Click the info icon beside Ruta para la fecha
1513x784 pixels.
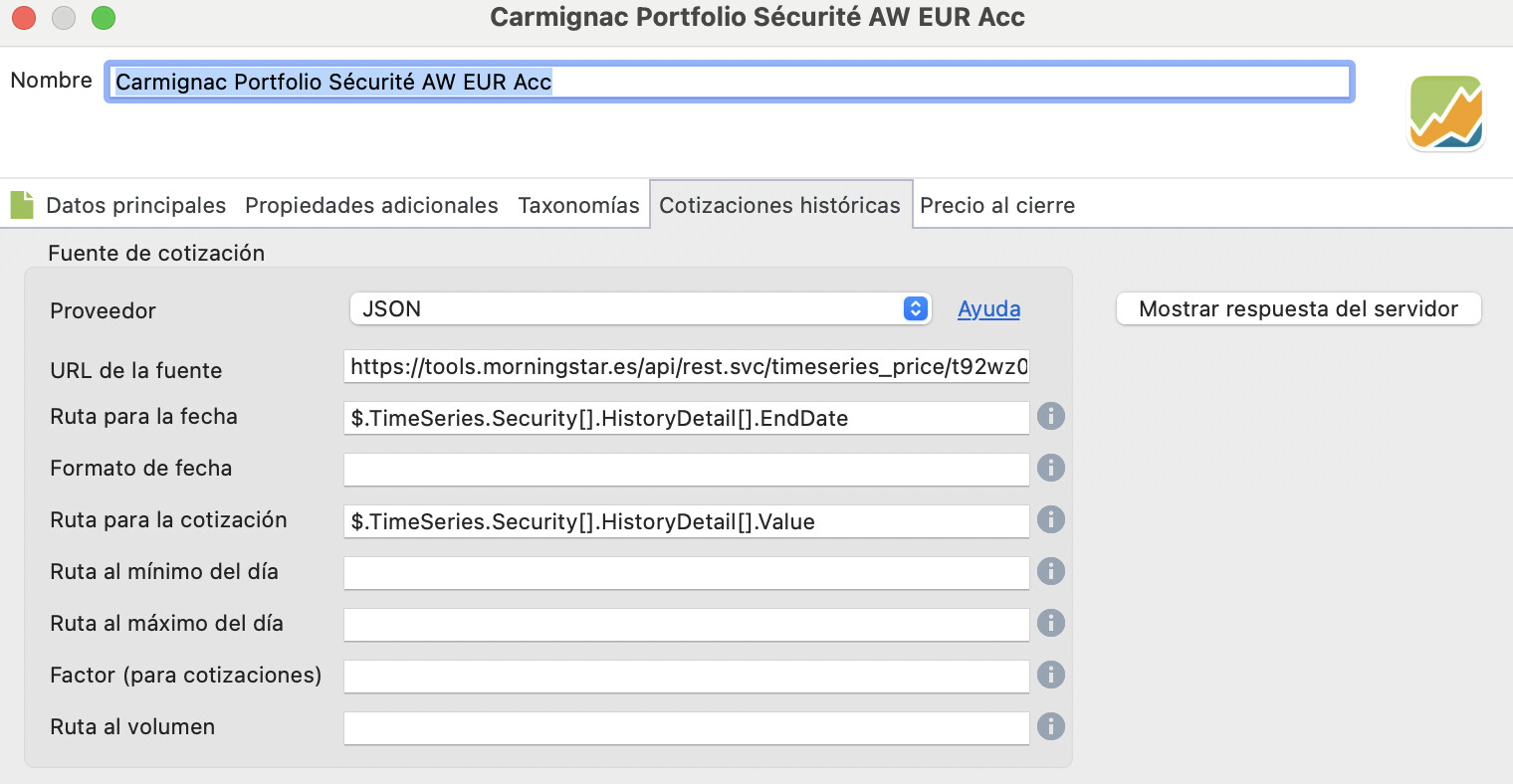[1051, 416]
